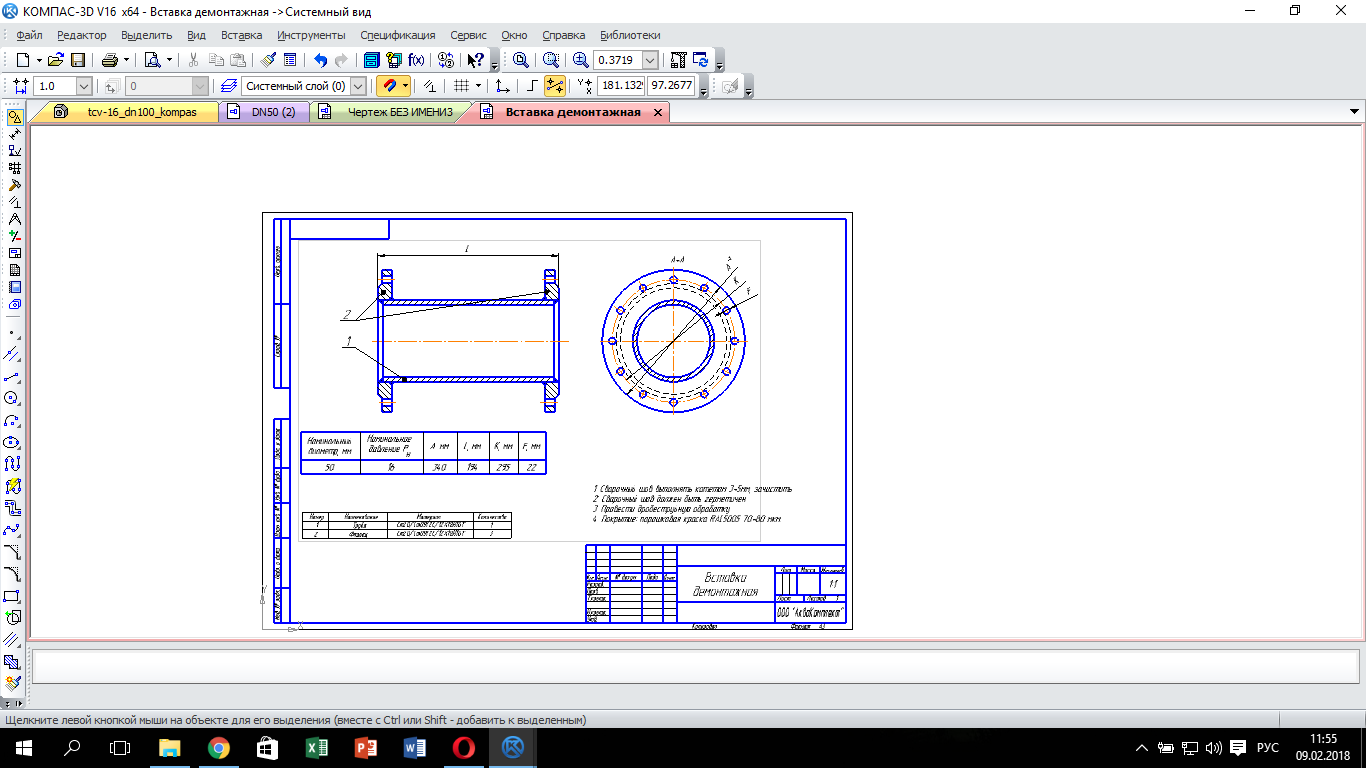Toggle the snaps magnet button
Screen dimensions: 1366x768
(388, 86)
